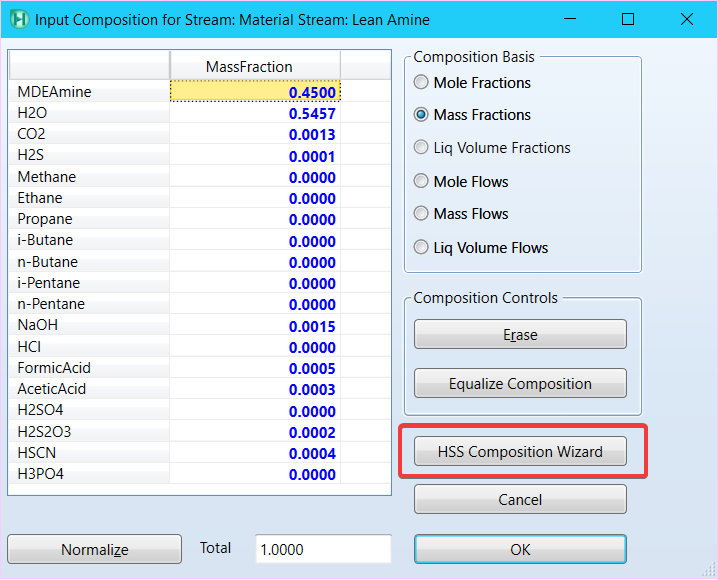Screen dimensions: 718x580
Task: Select the NaOH mass fraction cell
Action: pyautogui.click(x=255, y=326)
